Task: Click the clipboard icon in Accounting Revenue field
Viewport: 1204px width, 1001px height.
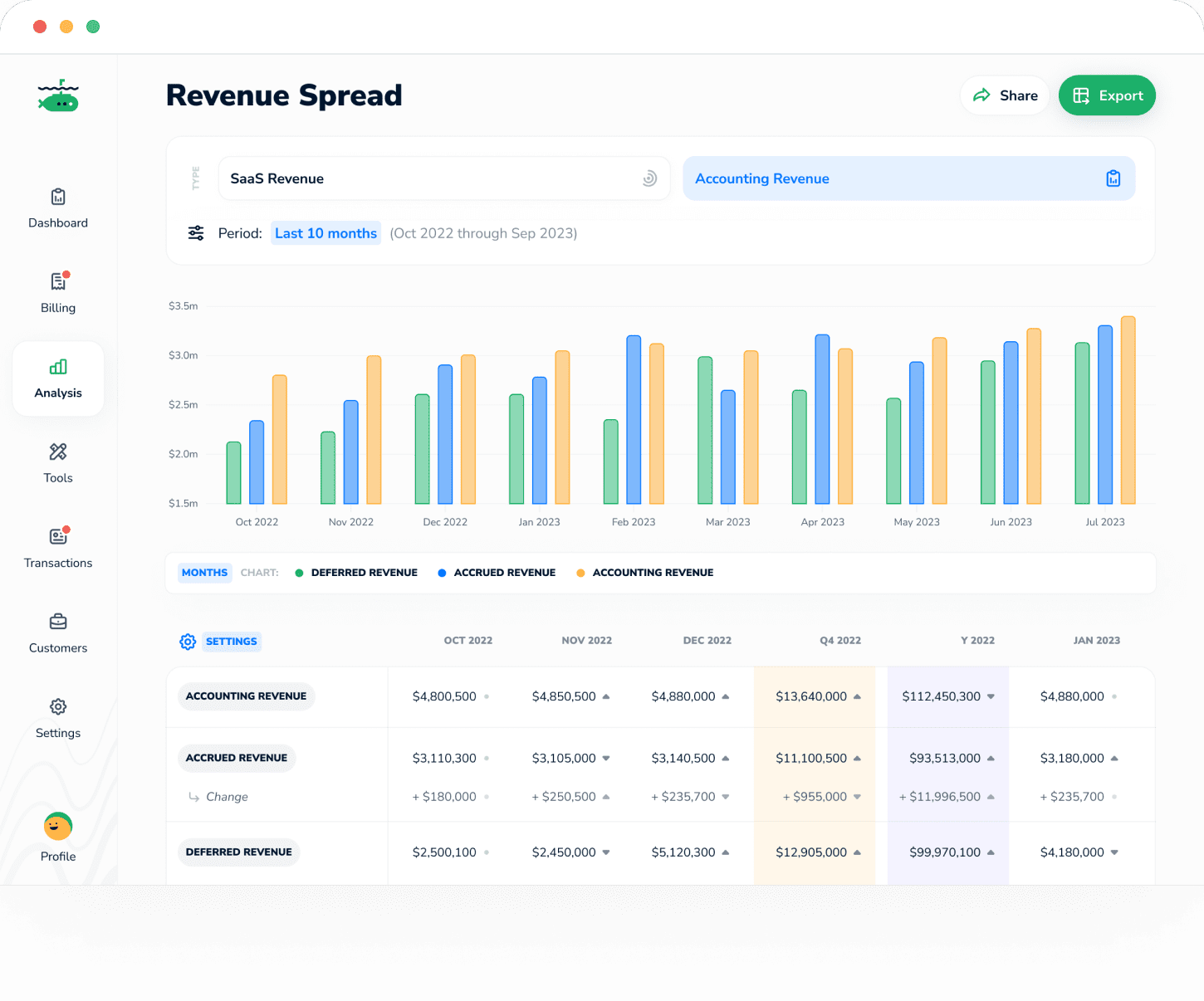Action: click(1113, 178)
